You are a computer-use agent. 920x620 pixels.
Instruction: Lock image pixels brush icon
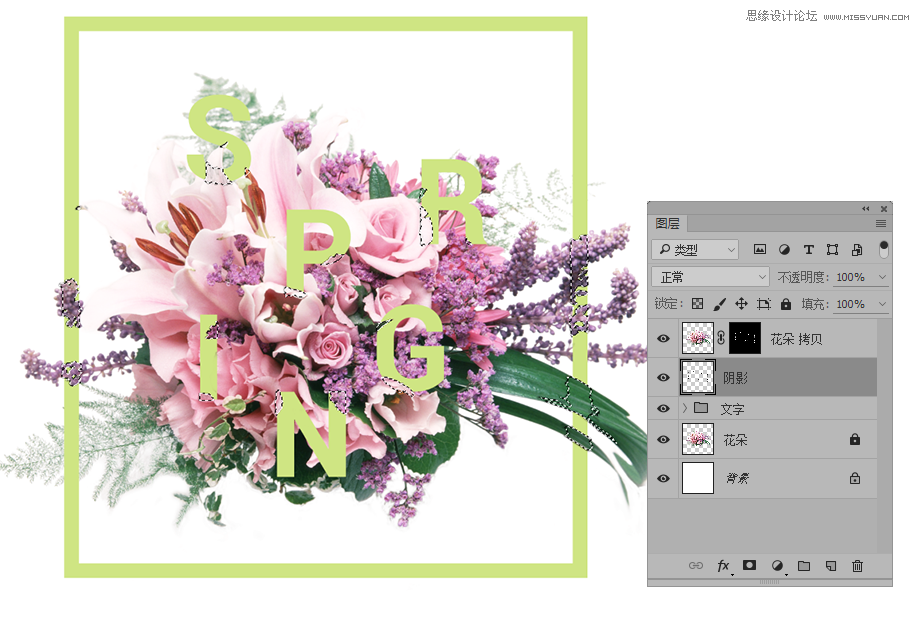click(719, 304)
